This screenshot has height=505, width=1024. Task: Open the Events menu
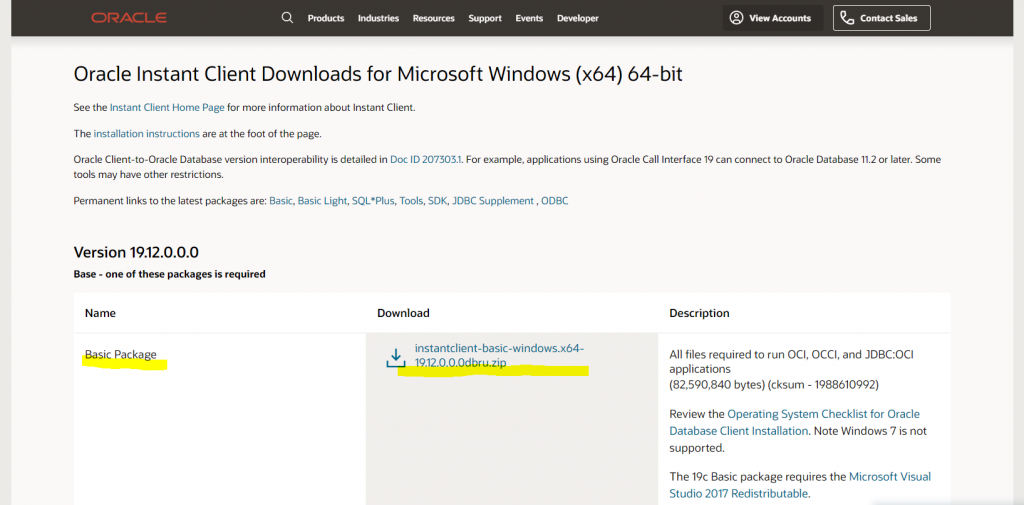(x=529, y=18)
